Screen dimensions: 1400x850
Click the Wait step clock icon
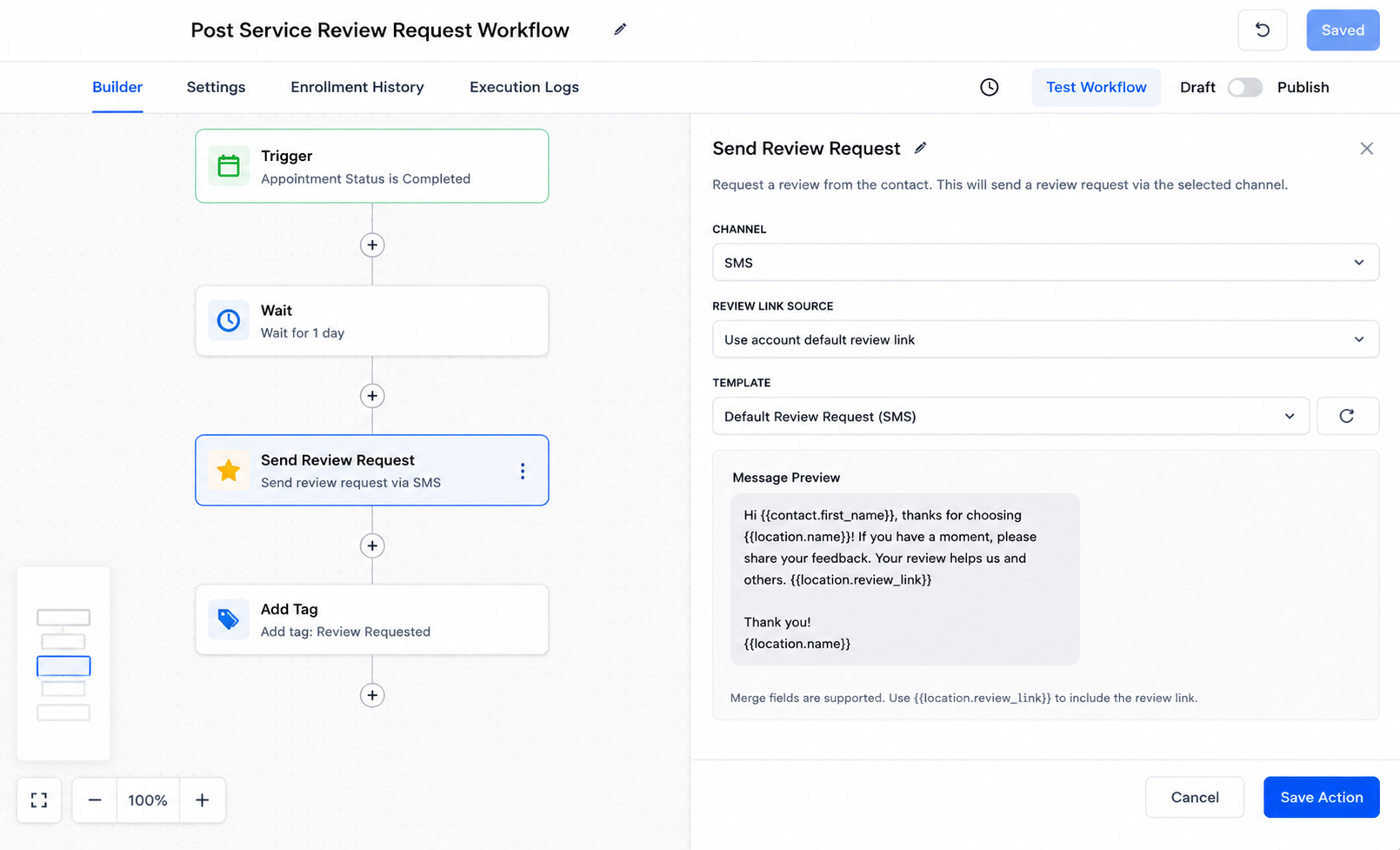229,320
